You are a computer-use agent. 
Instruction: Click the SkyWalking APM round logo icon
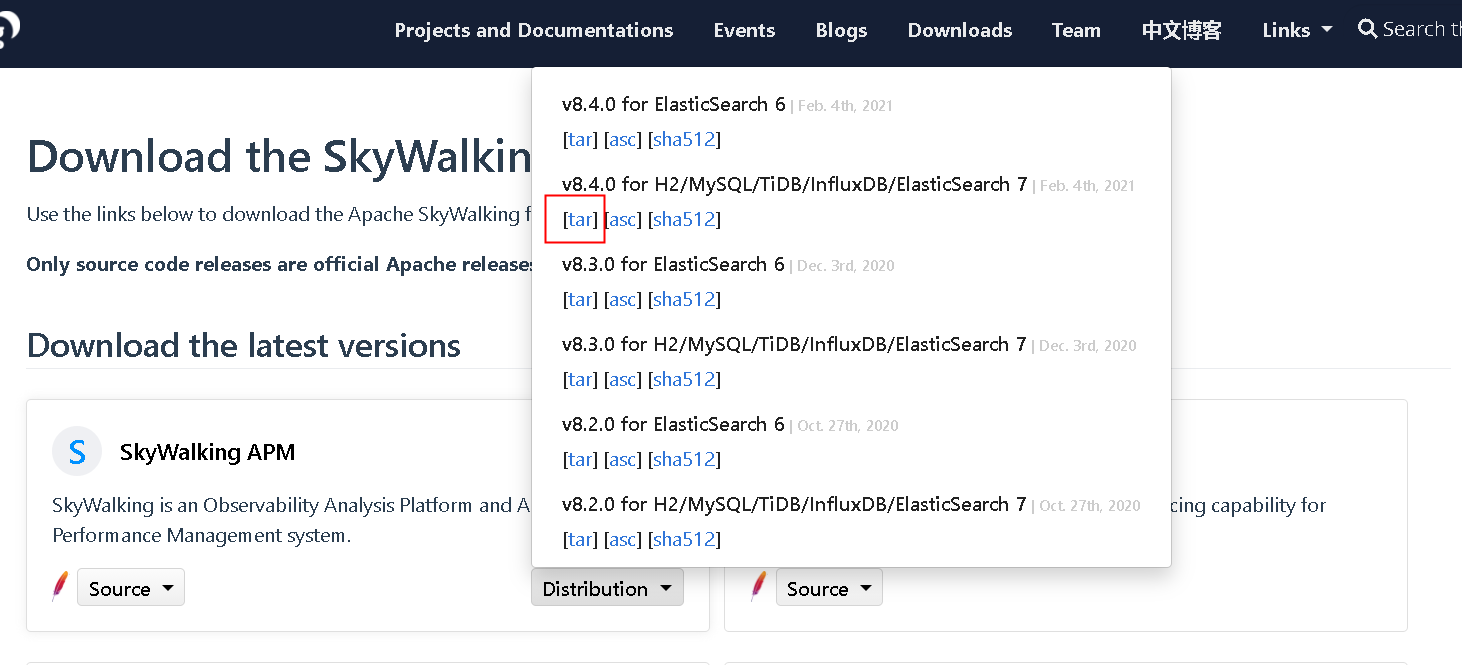[77, 451]
